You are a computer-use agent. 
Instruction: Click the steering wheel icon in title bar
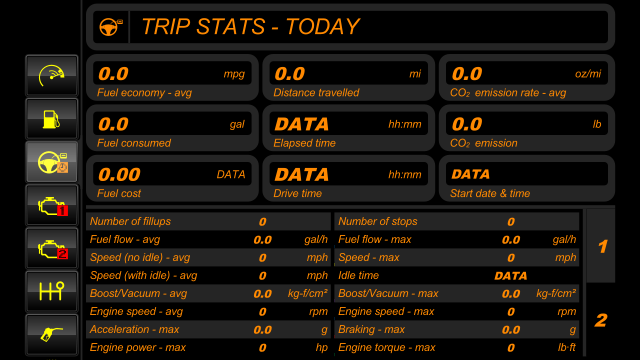pyautogui.click(x=111, y=27)
